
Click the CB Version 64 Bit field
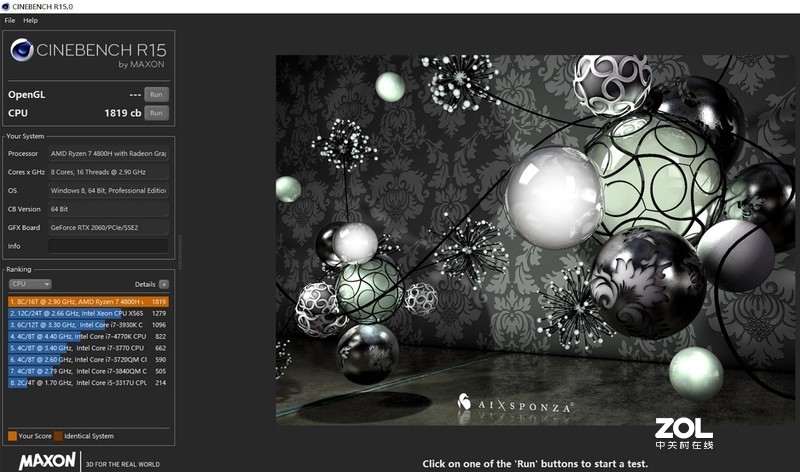[x=108, y=209]
